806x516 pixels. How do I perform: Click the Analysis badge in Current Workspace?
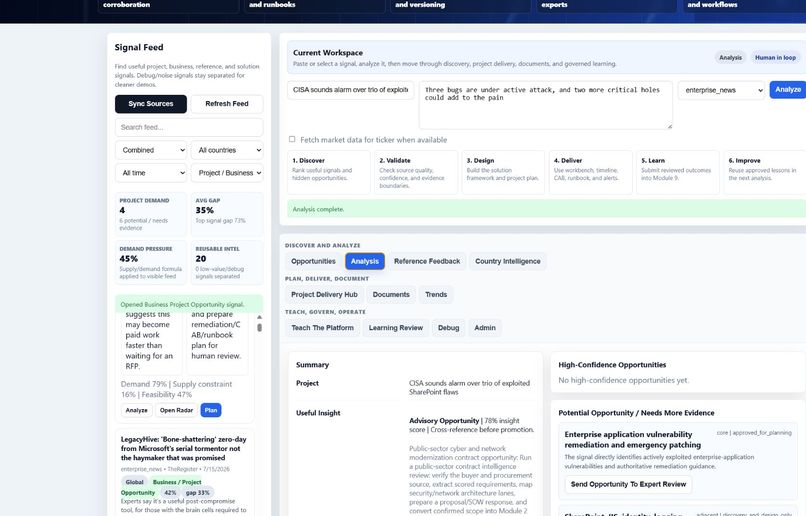pyautogui.click(x=730, y=58)
